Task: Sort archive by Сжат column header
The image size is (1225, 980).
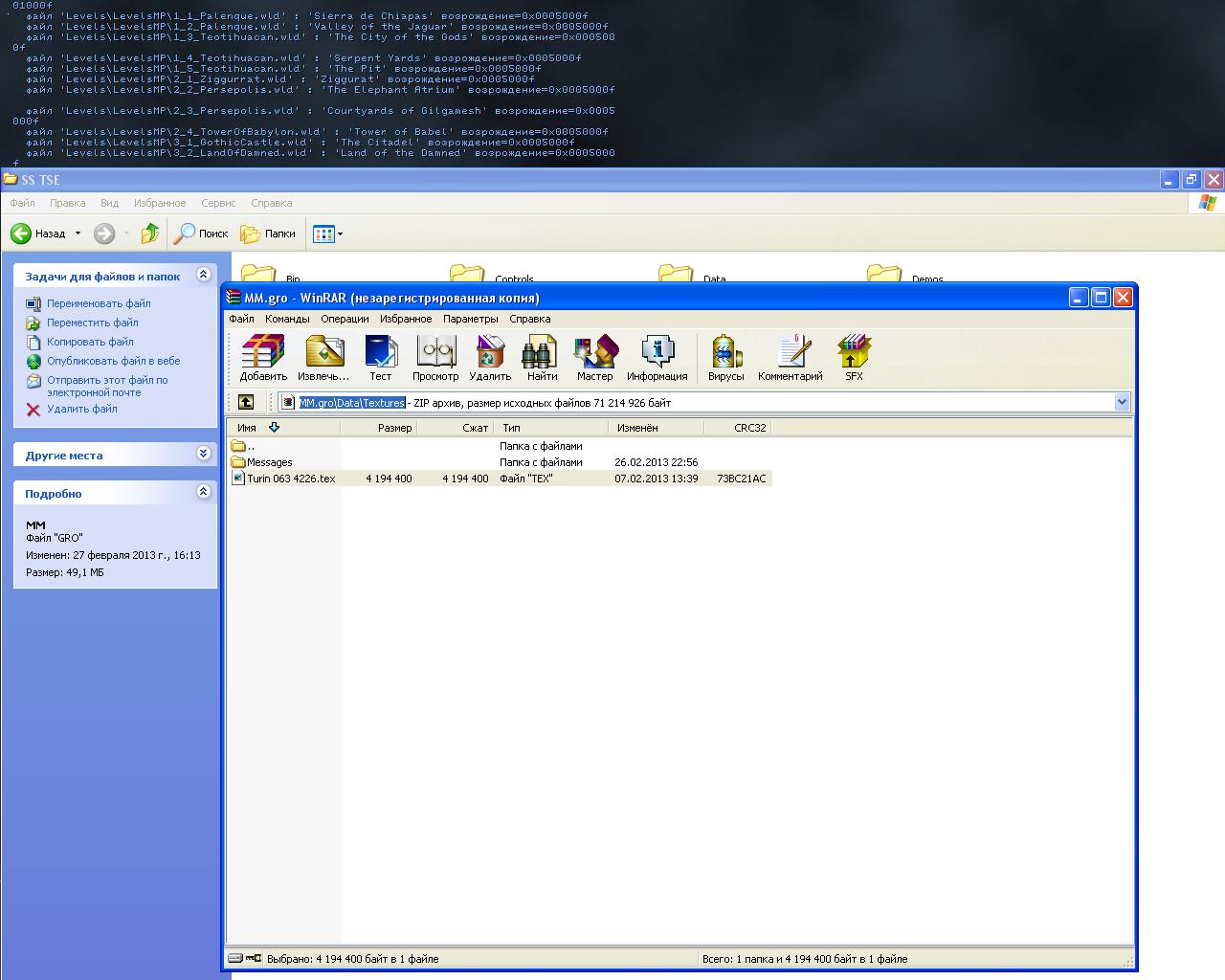Action: (456, 428)
